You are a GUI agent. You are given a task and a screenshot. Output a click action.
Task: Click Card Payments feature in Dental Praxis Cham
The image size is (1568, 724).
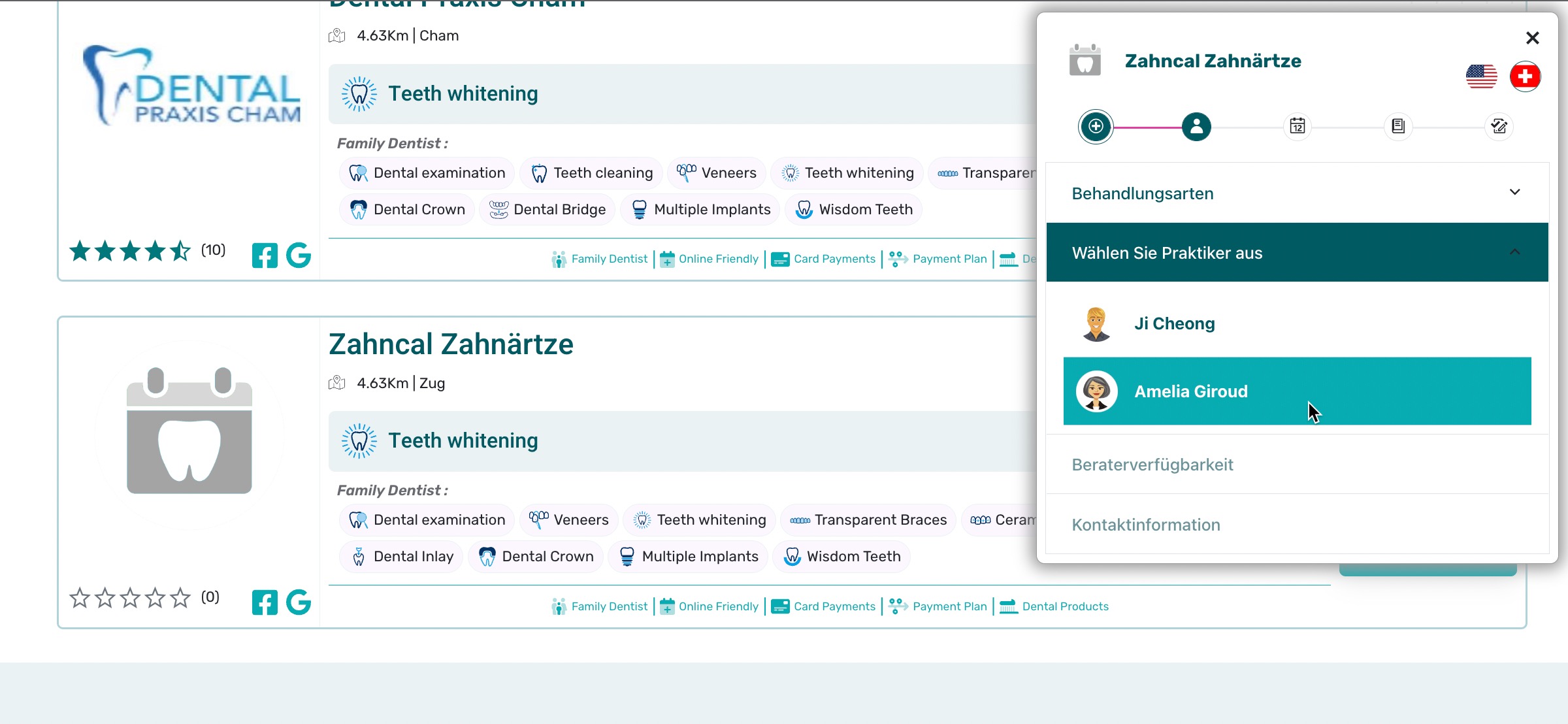coord(823,259)
